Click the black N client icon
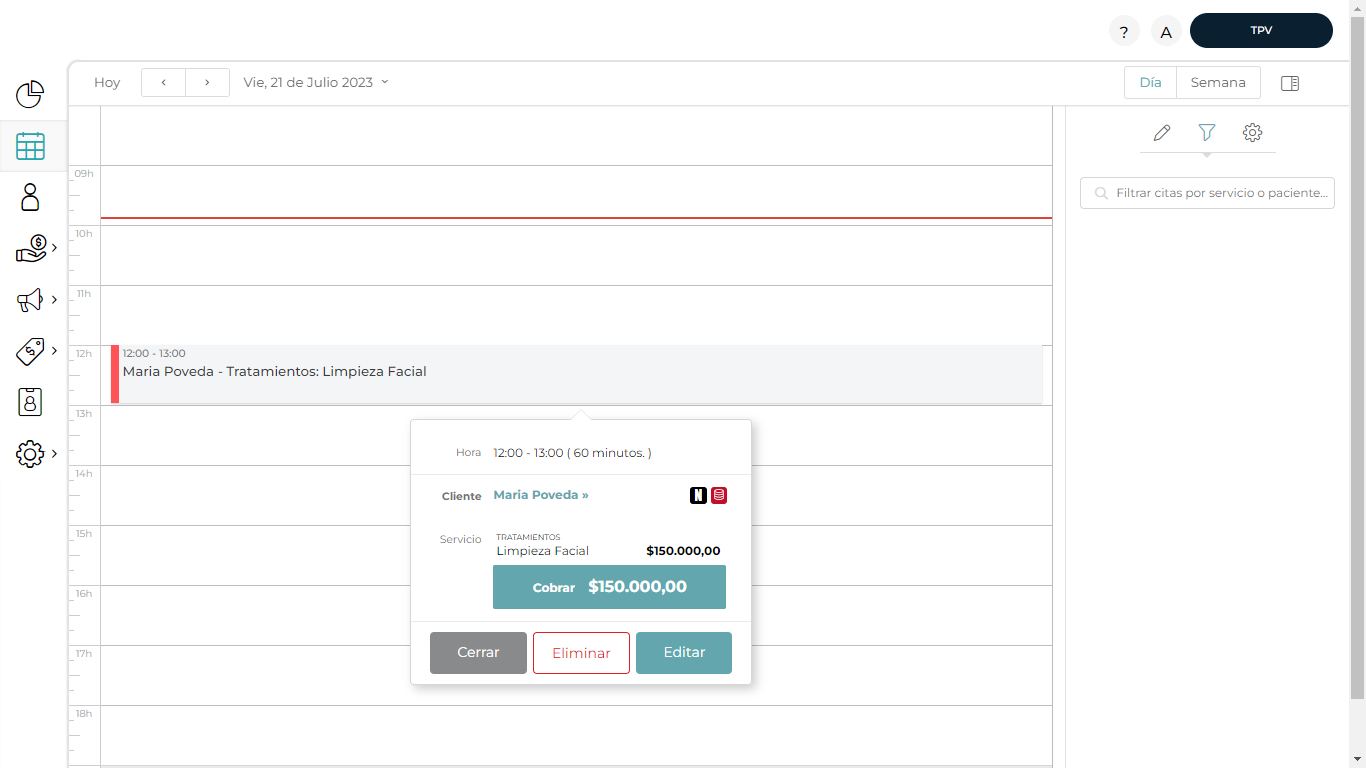Screen dimensions: 1366x768 (x=698, y=495)
